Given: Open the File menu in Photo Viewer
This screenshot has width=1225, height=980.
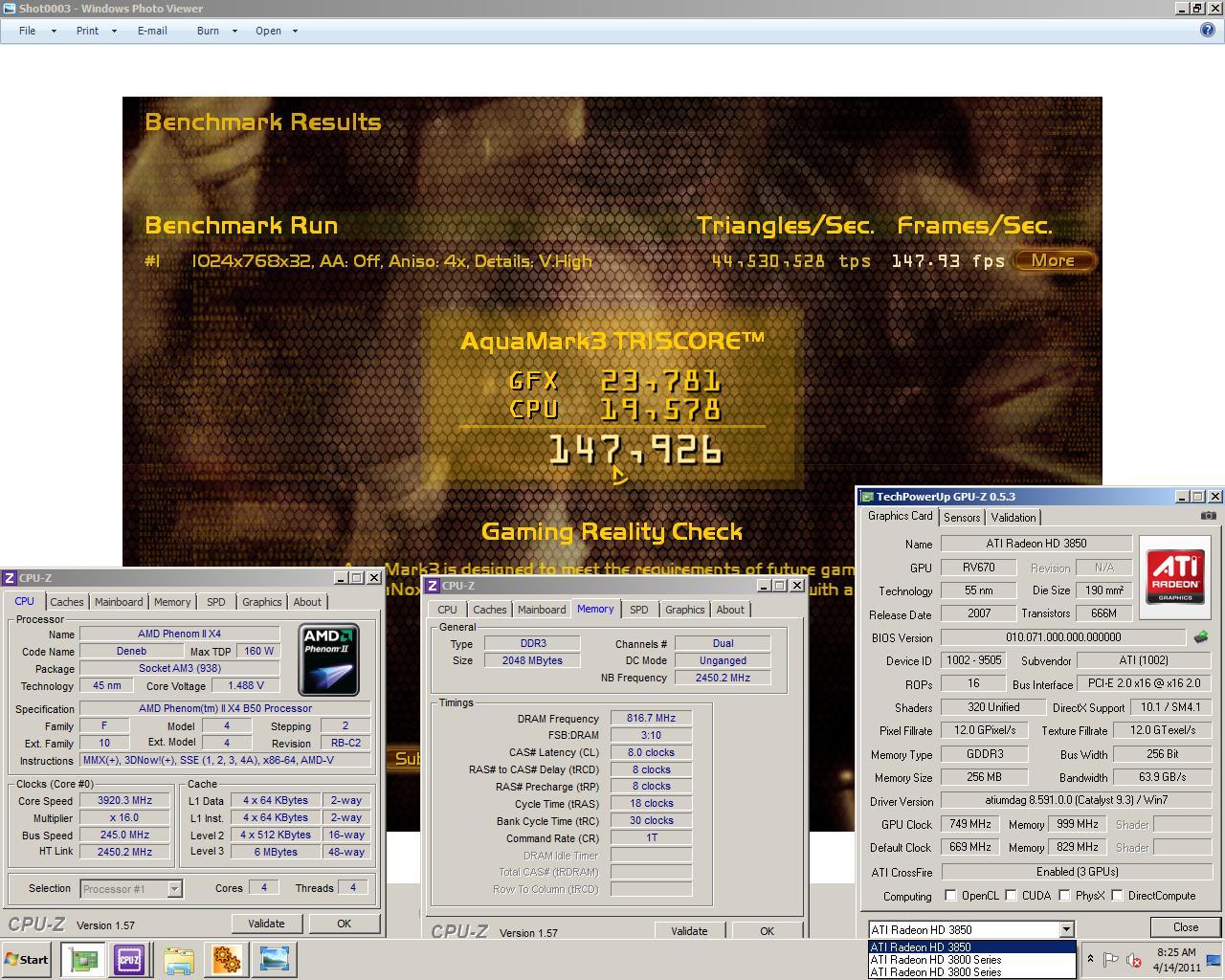Looking at the screenshot, I should [x=37, y=31].
